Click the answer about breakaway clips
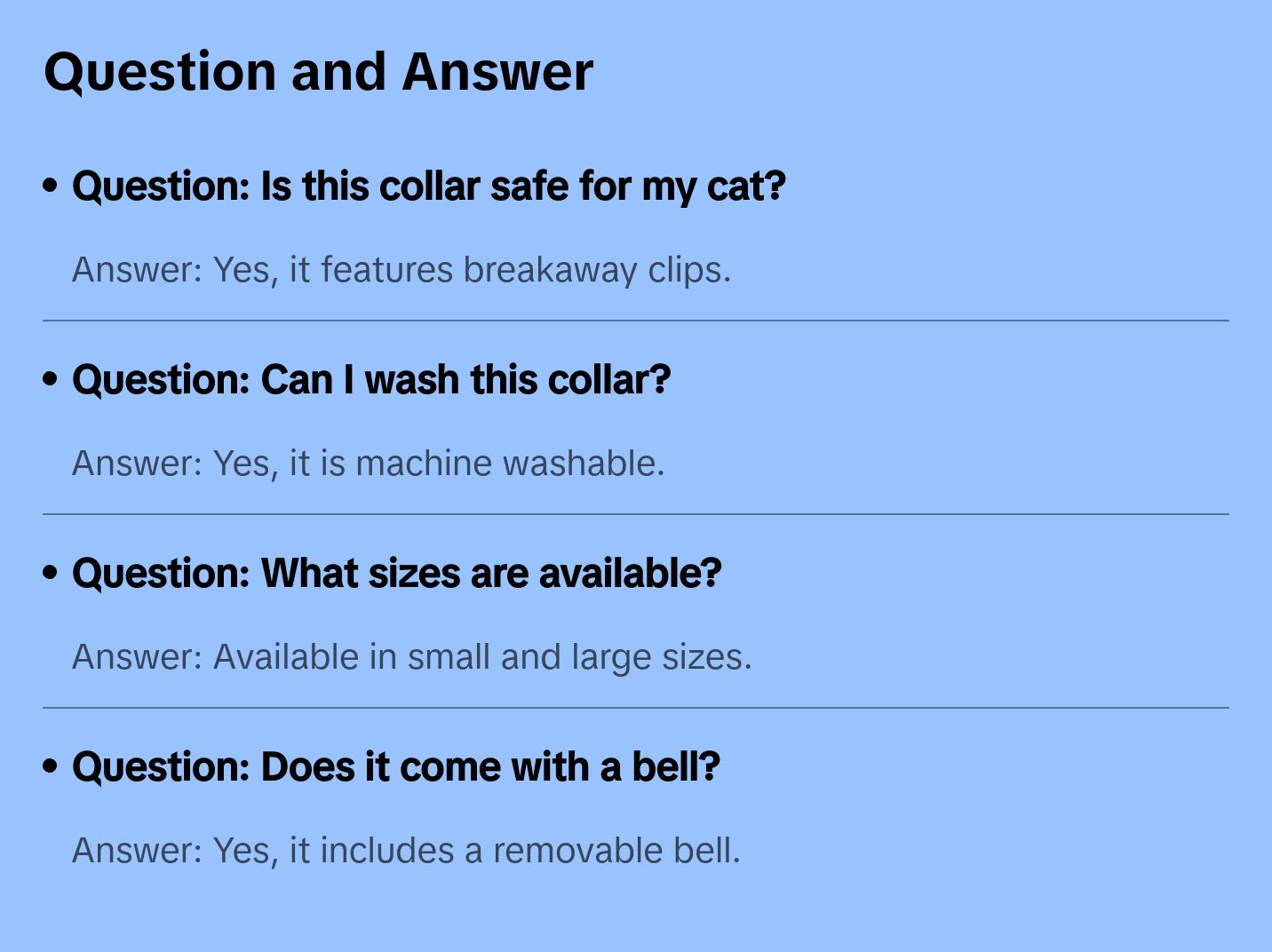 [401, 270]
